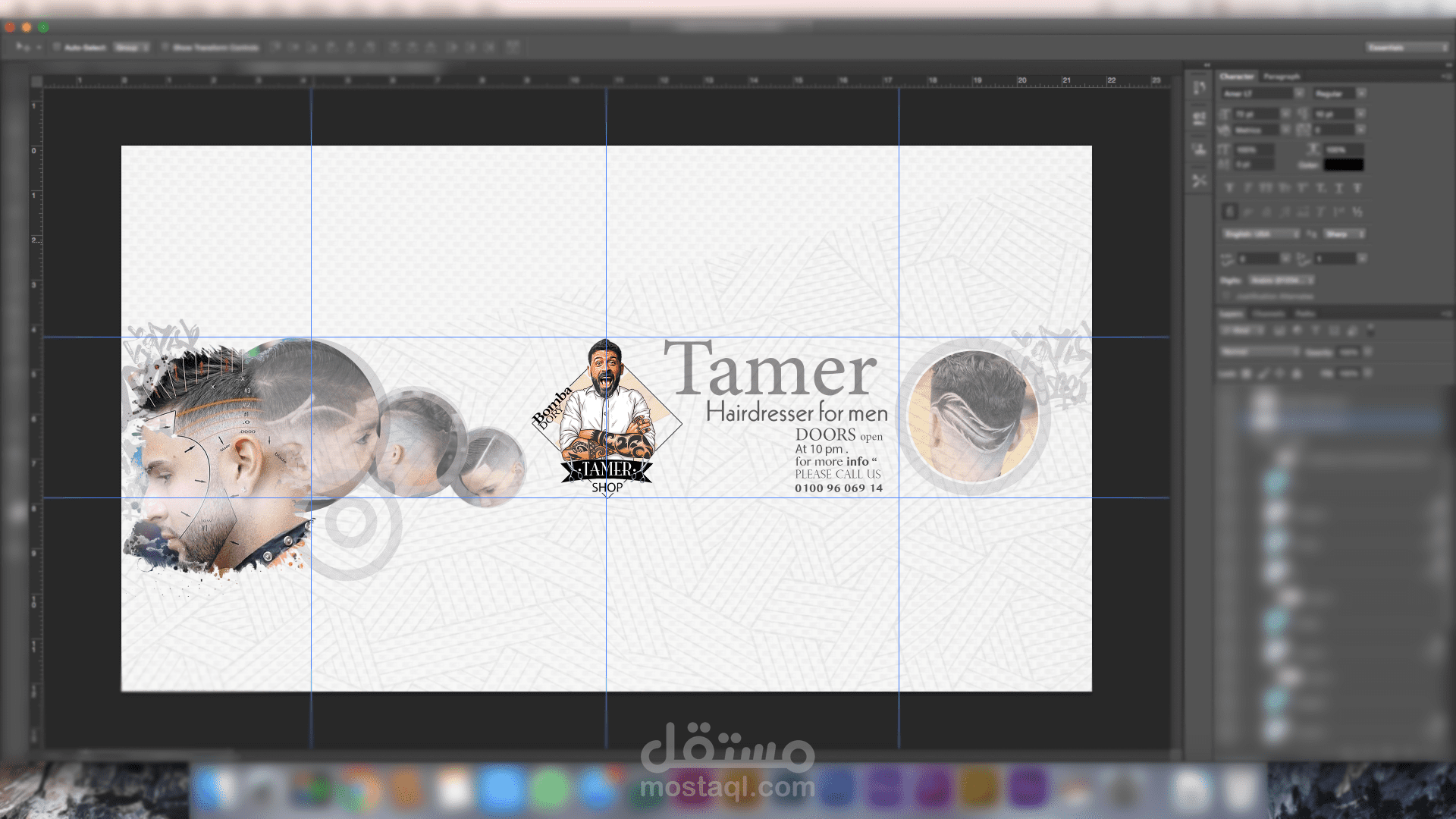1456x819 pixels.
Task: Open the scissors-and-tools collapsed panel icon
Action: coord(1199,180)
